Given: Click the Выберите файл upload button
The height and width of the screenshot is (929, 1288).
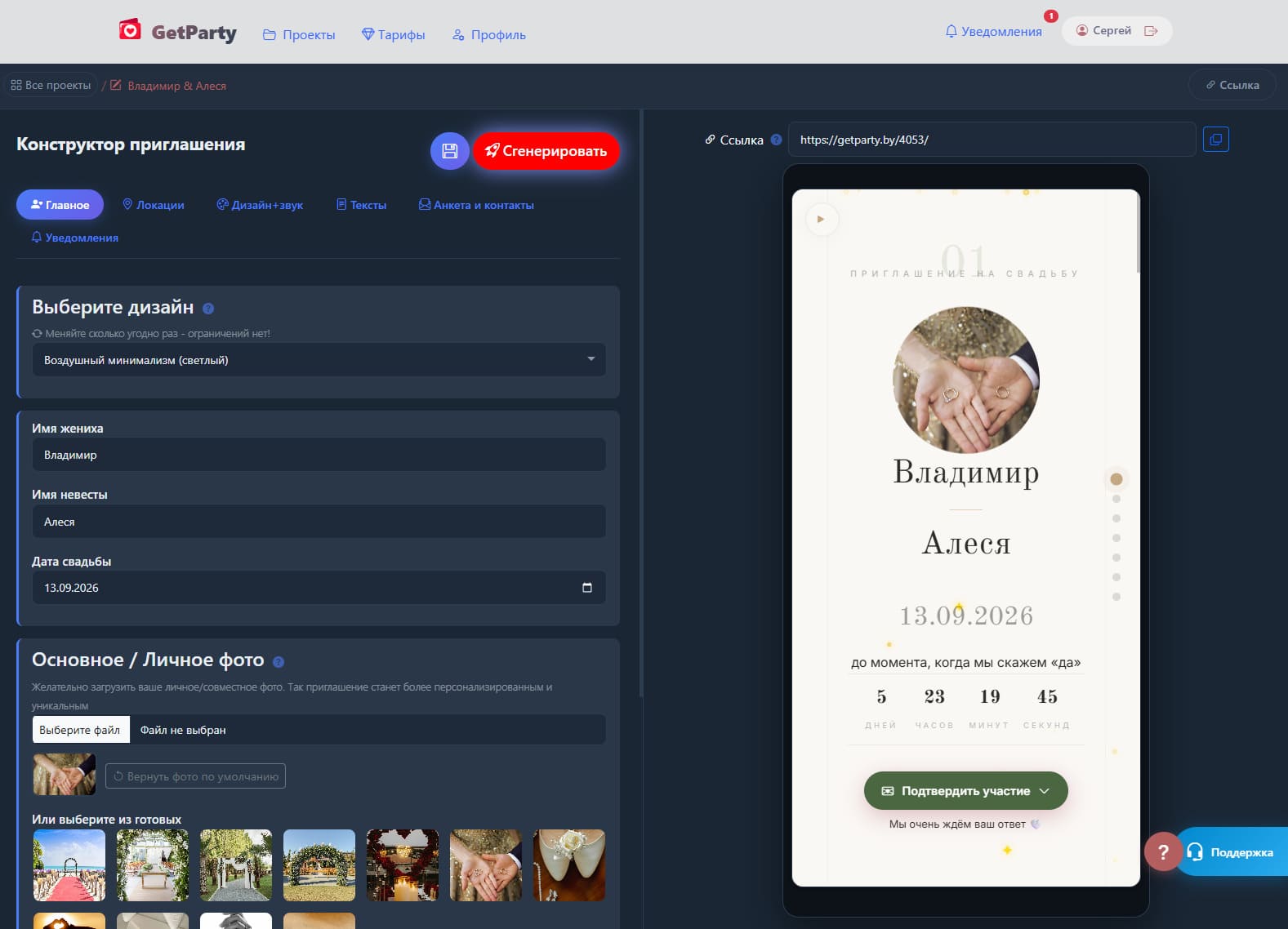Looking at the screenshot, I should (80, 730).
